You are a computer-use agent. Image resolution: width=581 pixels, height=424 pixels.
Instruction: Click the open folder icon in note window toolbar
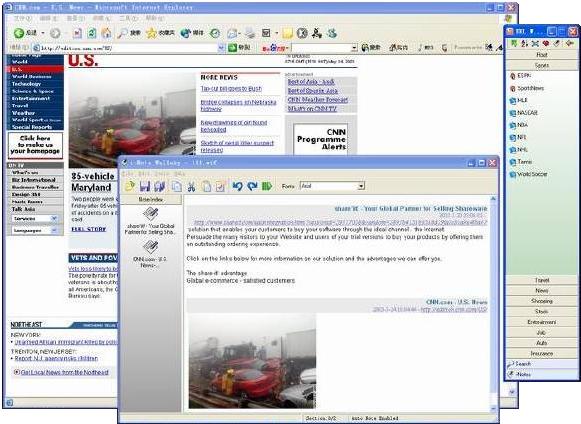(130, 186)
